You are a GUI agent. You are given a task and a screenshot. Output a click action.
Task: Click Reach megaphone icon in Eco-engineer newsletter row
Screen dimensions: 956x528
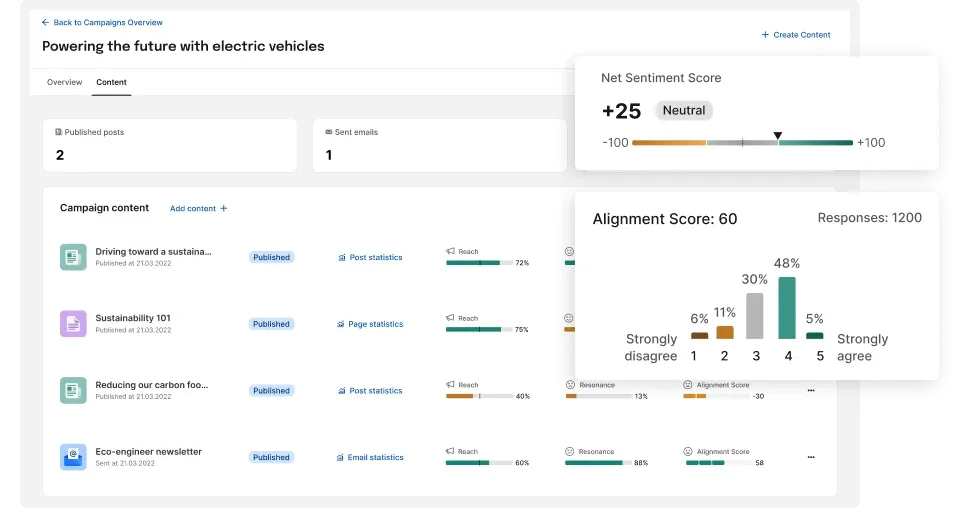pyautogui.click(x=450, y=451)
